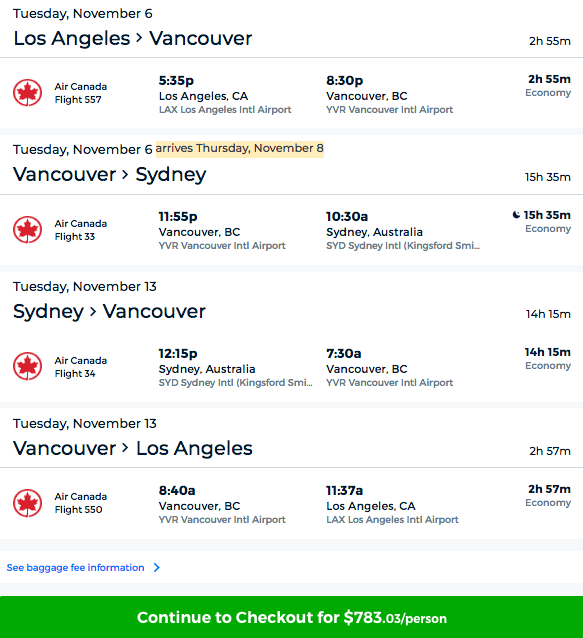The width and height of the screenshot is (583, 638).
Task: Click the 2h 57m Economy duration label
Action: 549,495
